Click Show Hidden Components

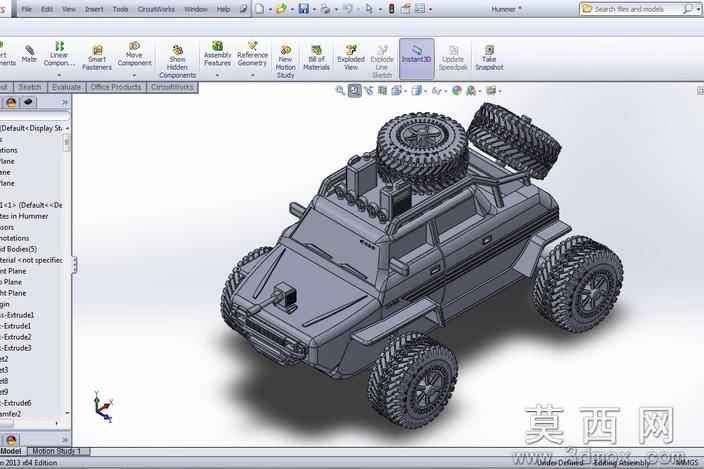[x=177, y=61]
